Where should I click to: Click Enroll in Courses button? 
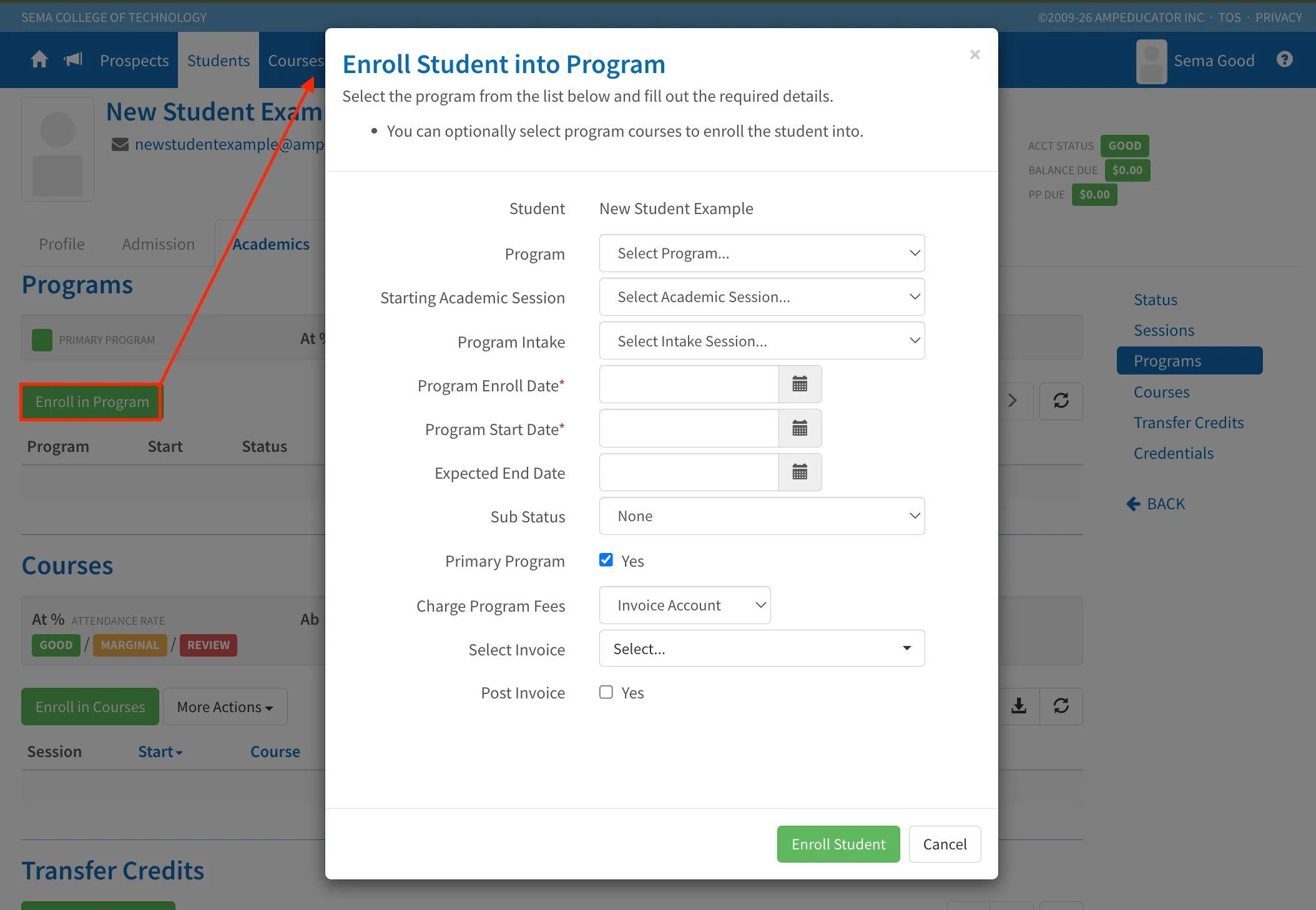click(x=91, y=707)
